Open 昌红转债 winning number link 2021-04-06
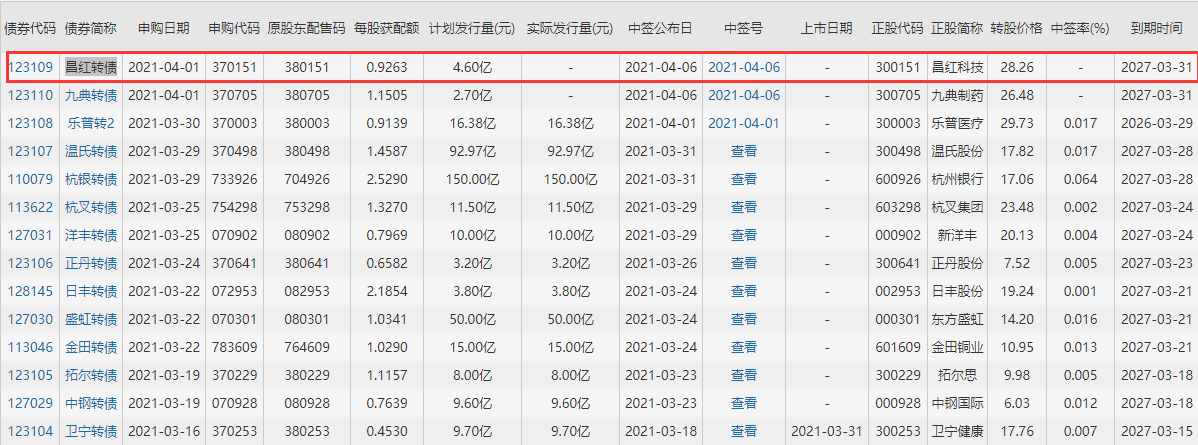Screen dimensions: 1198x445 click(744, 67)
